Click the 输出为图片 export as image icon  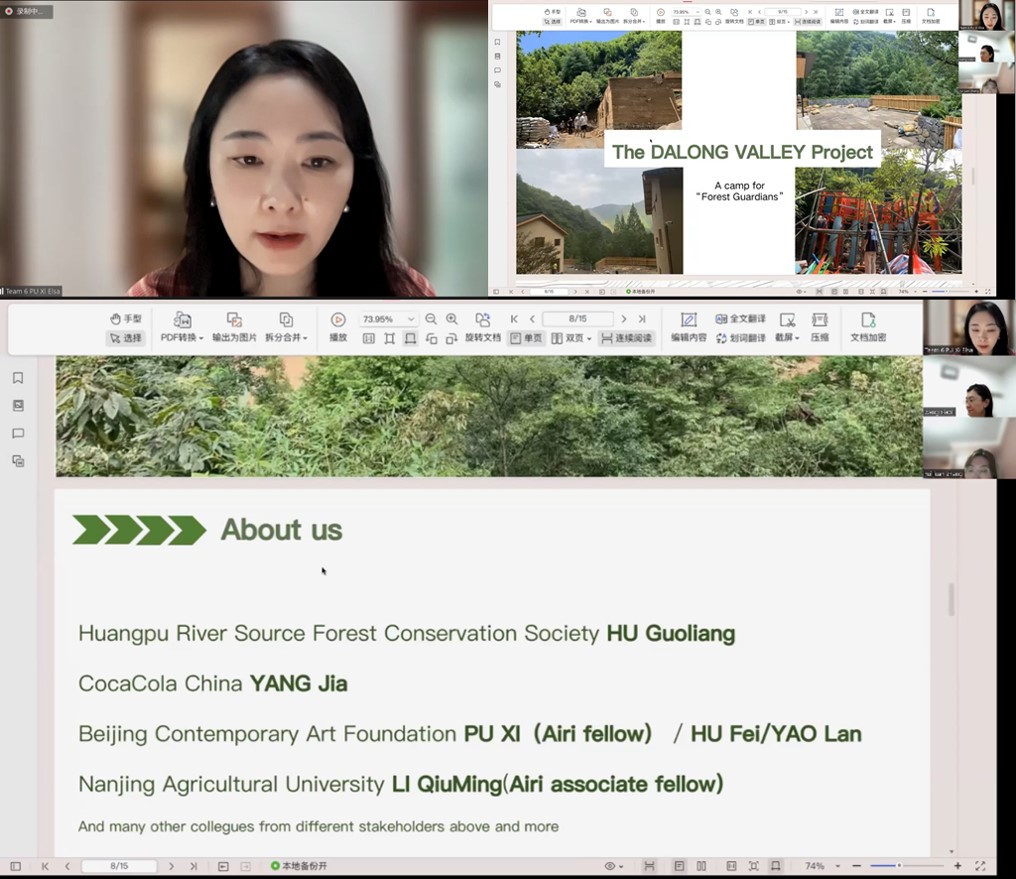234,320
